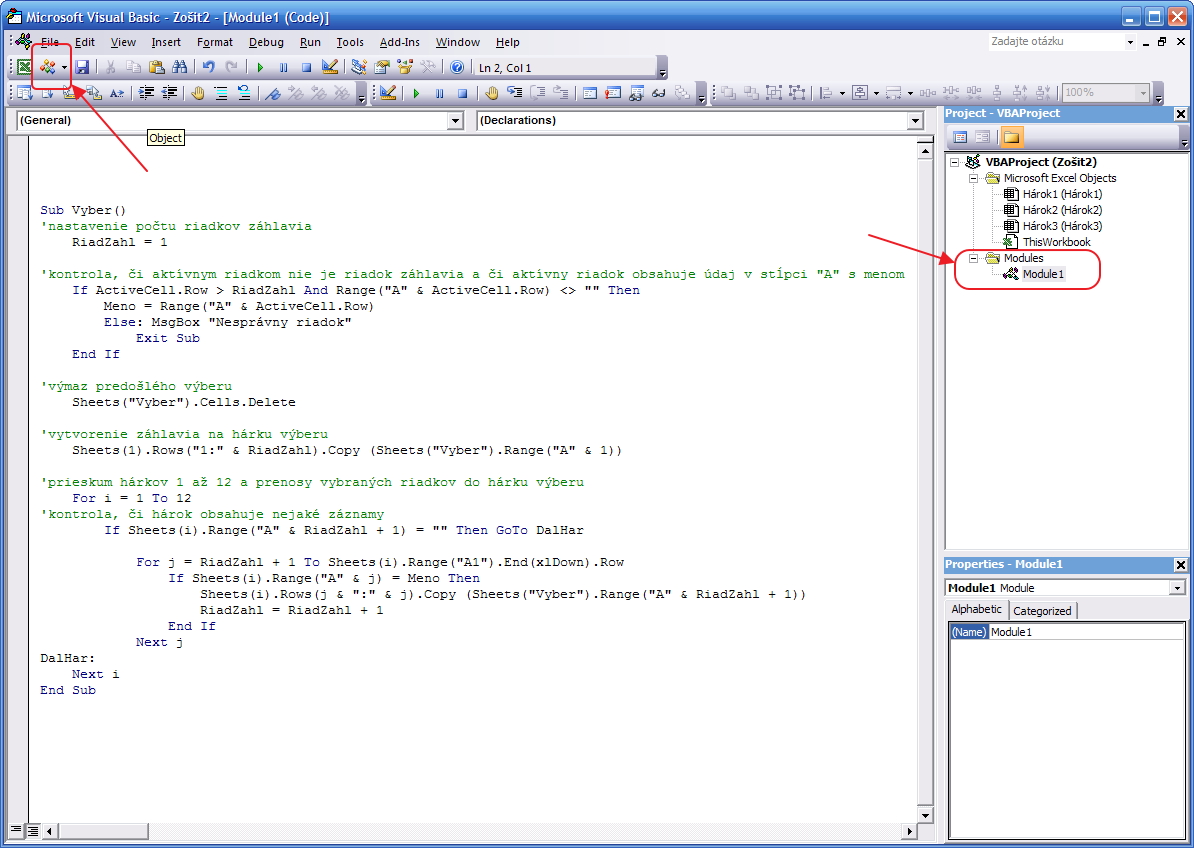Click the Toggle Breakpoint hand icon
1194x848 pixels.
(198, 93)
